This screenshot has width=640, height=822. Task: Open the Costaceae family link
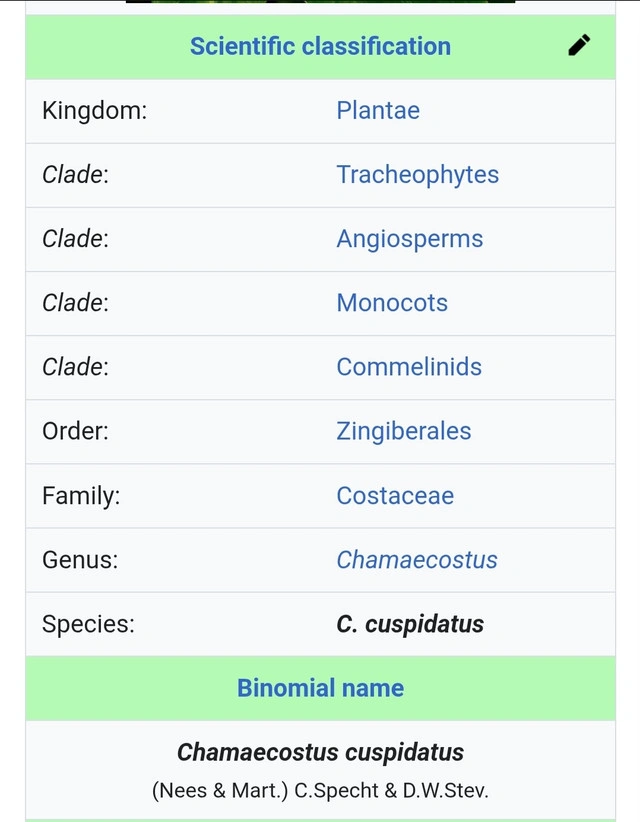pos(395,495)
